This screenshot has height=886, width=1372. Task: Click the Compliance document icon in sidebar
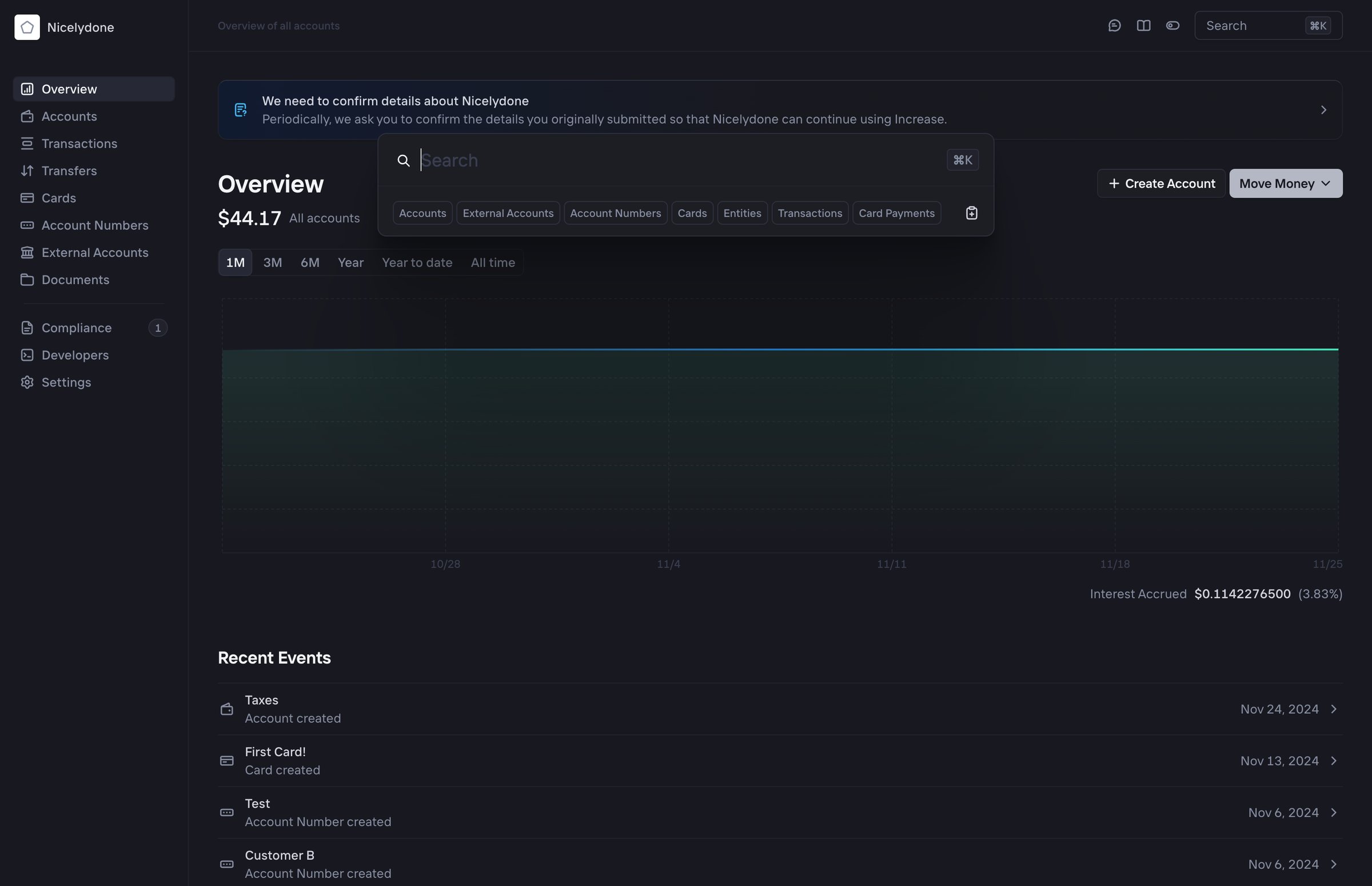pos(27,328)
